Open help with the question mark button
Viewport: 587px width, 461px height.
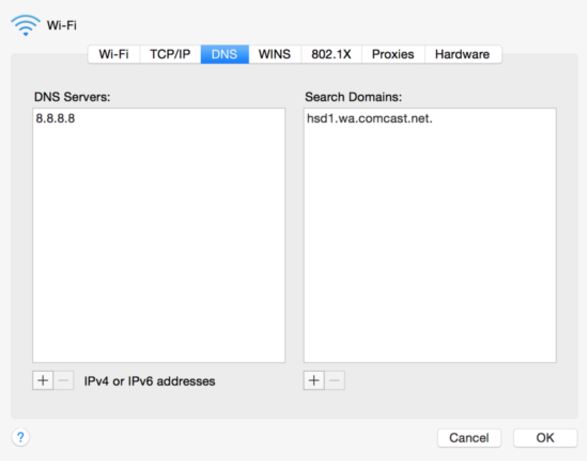coord(21,437)
